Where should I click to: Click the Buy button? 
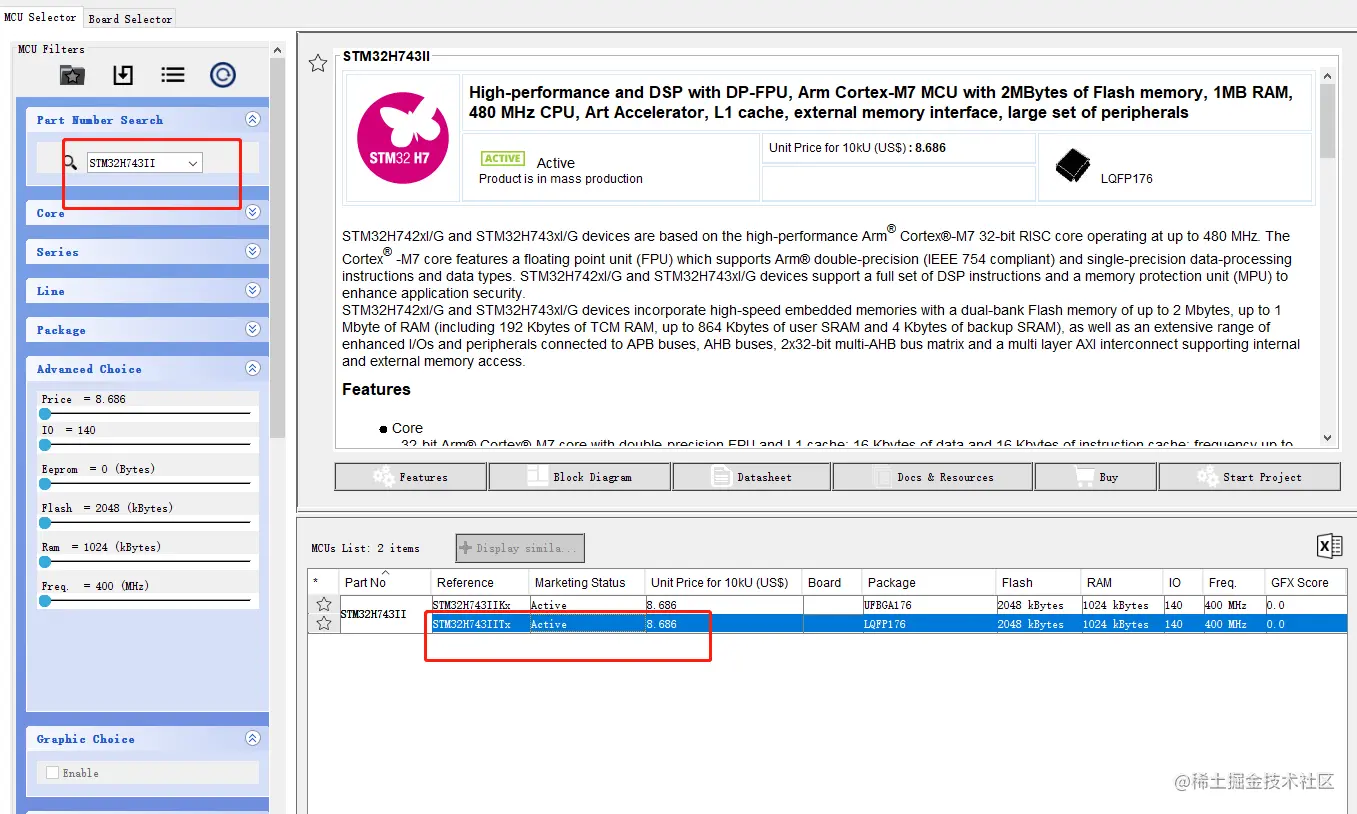click(x=1095, y=477)
